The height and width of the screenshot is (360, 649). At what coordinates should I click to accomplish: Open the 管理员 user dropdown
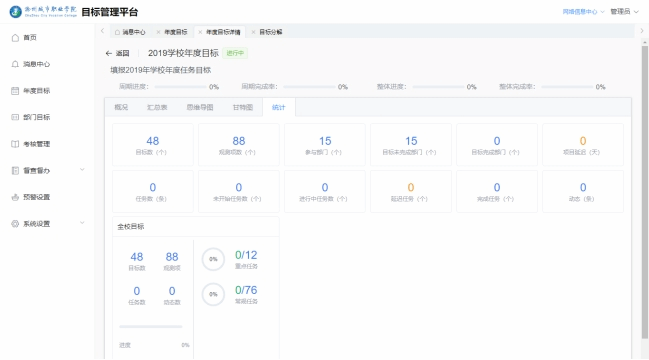625,12
